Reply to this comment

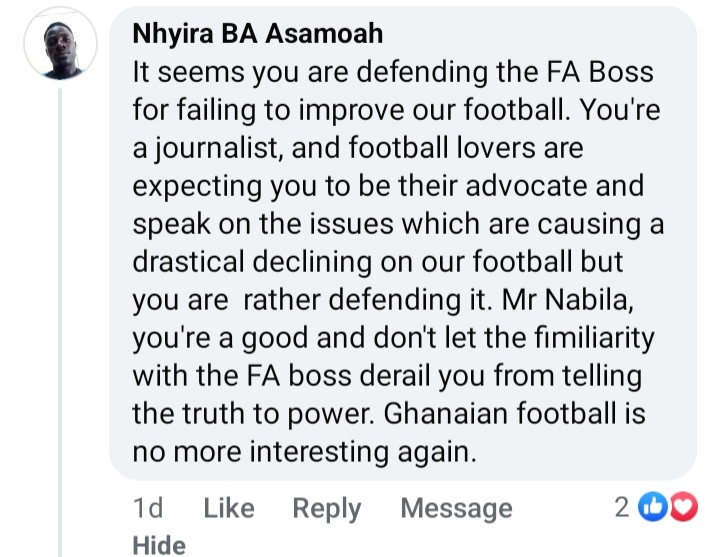326,508
